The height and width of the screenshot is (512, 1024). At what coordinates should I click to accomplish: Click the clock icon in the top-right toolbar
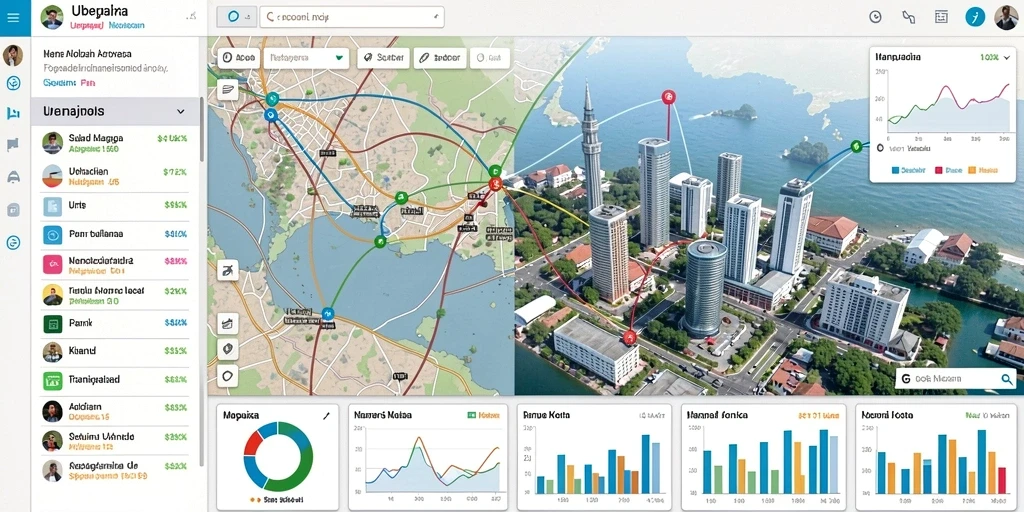point(876,18)
